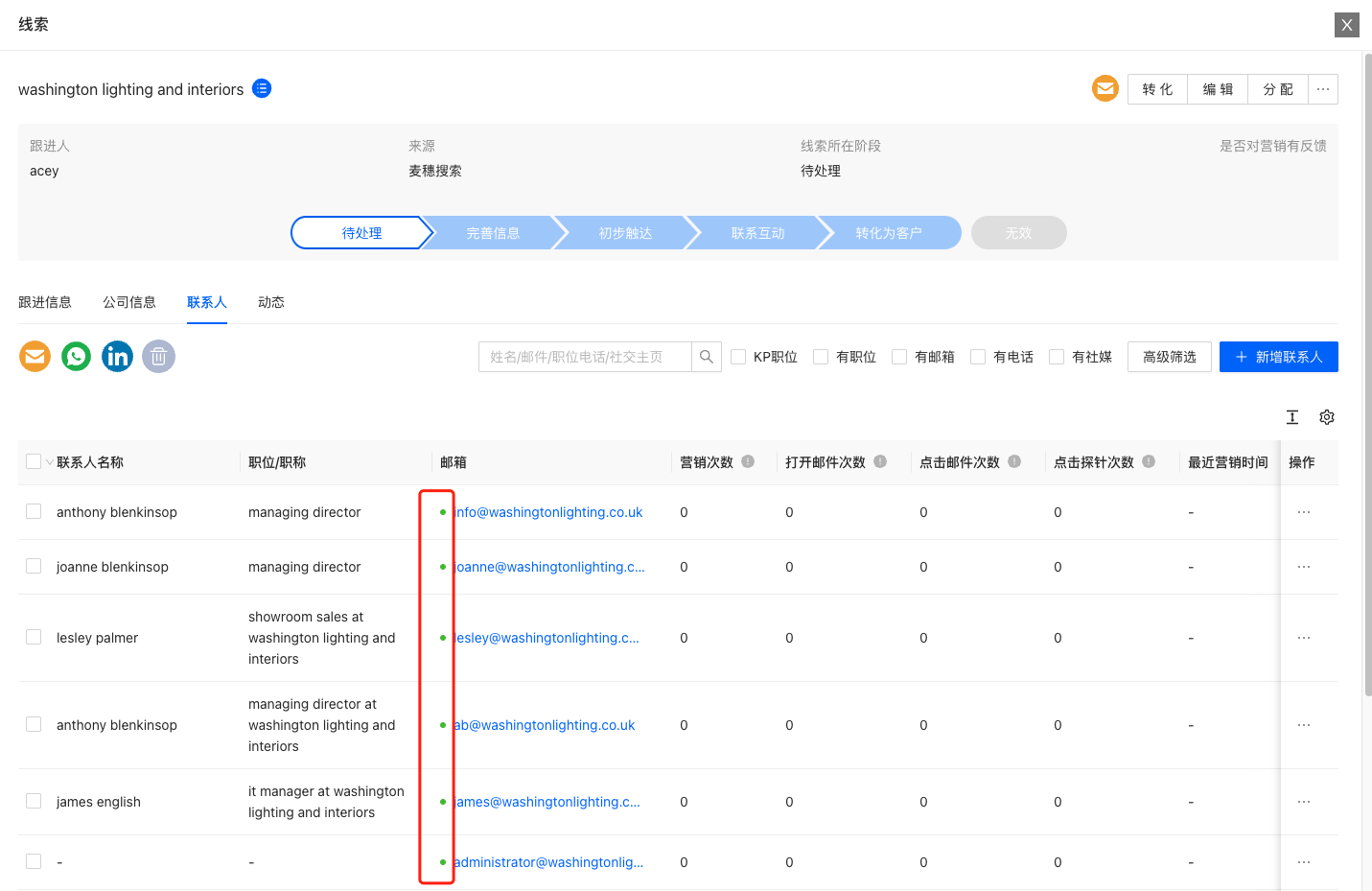1372x891 pixels.
Task: Click the green WhatsApp icon
Action: point(77,357)
